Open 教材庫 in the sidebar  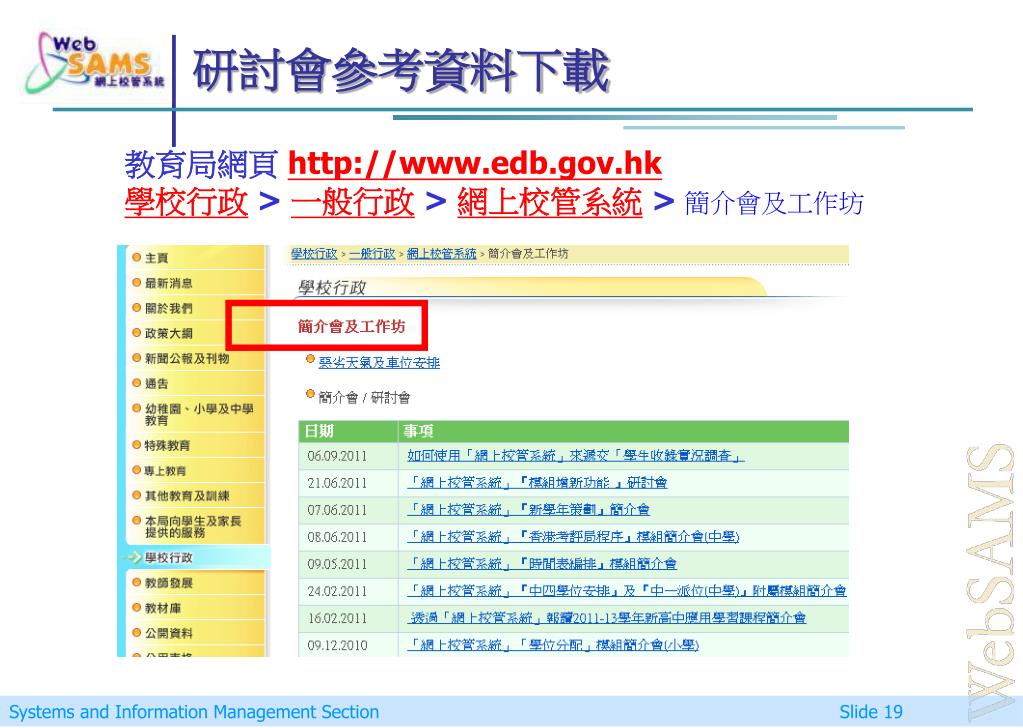point(162,608)
